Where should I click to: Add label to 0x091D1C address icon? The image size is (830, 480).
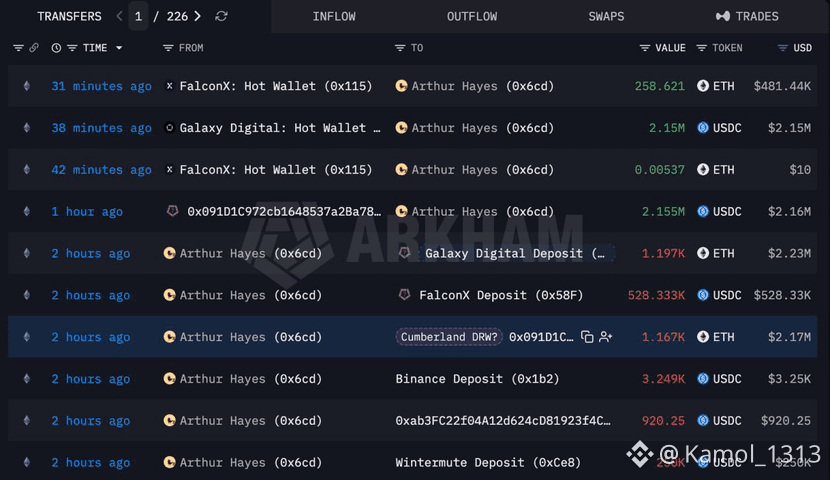point(606,337)
